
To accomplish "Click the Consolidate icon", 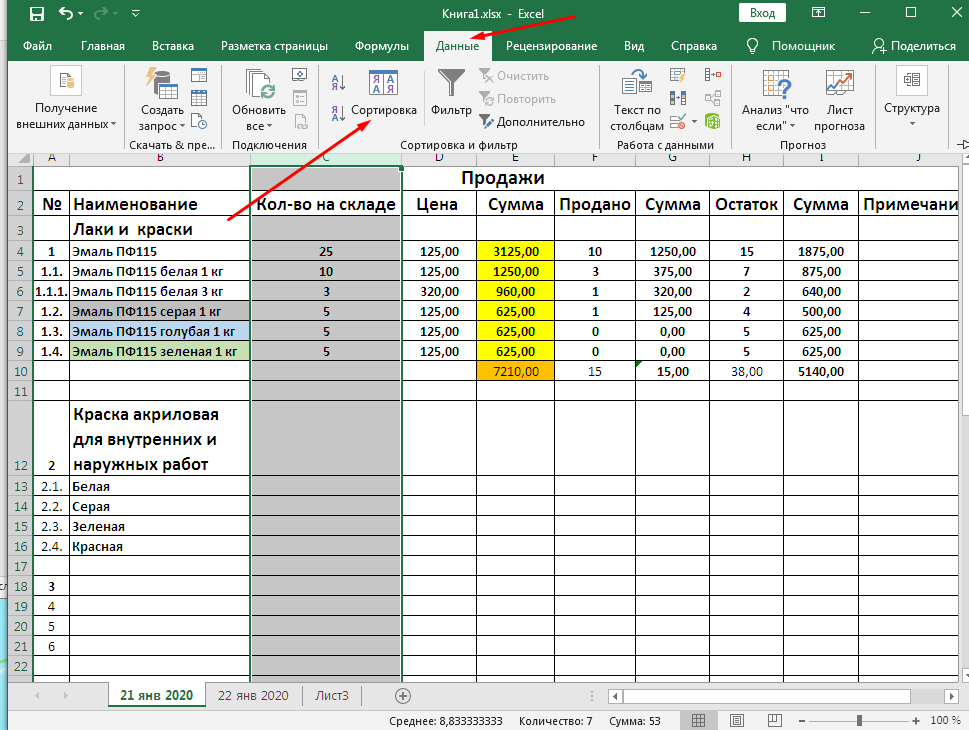I will [713, 75].
